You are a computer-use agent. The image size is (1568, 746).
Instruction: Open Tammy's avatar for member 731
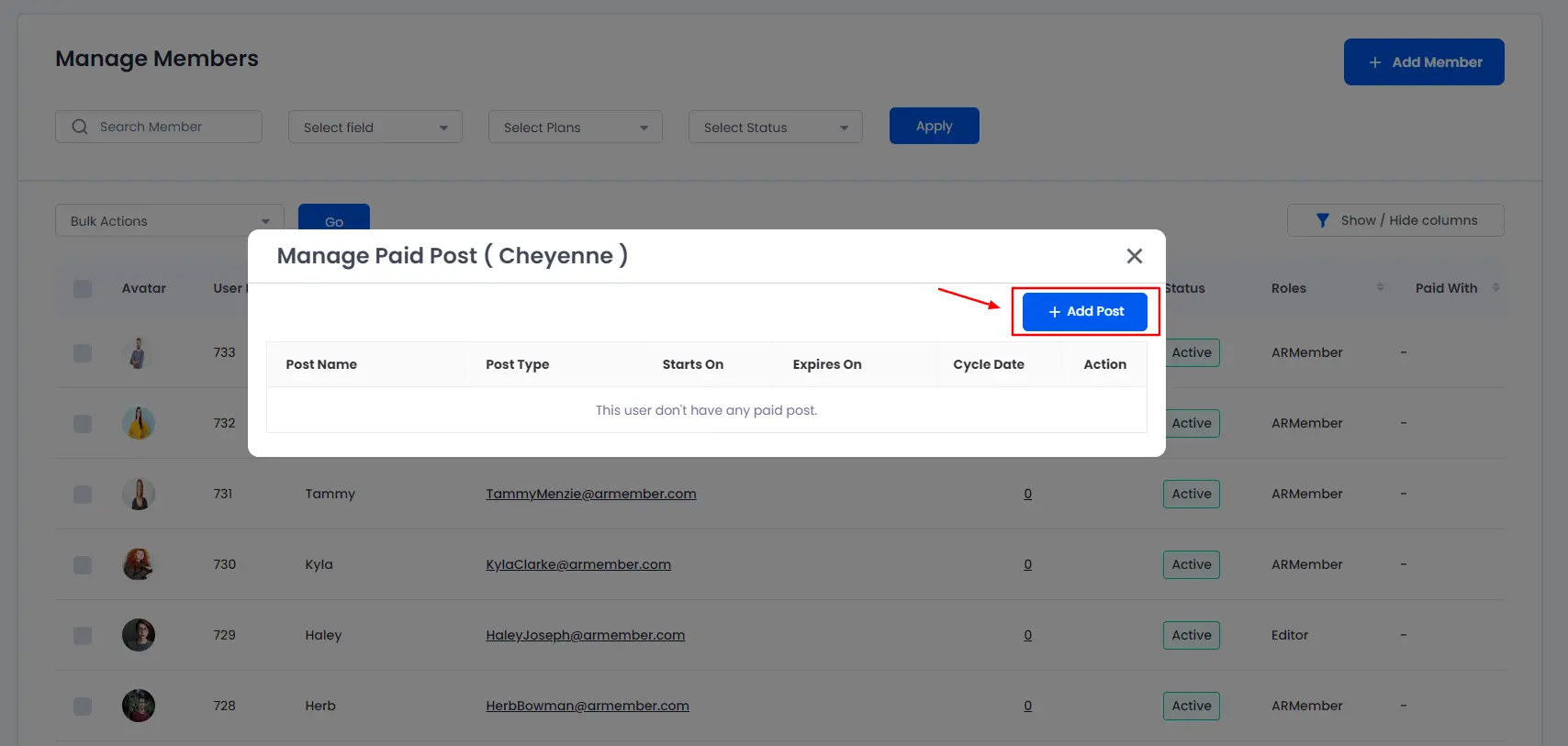point(139,494)
